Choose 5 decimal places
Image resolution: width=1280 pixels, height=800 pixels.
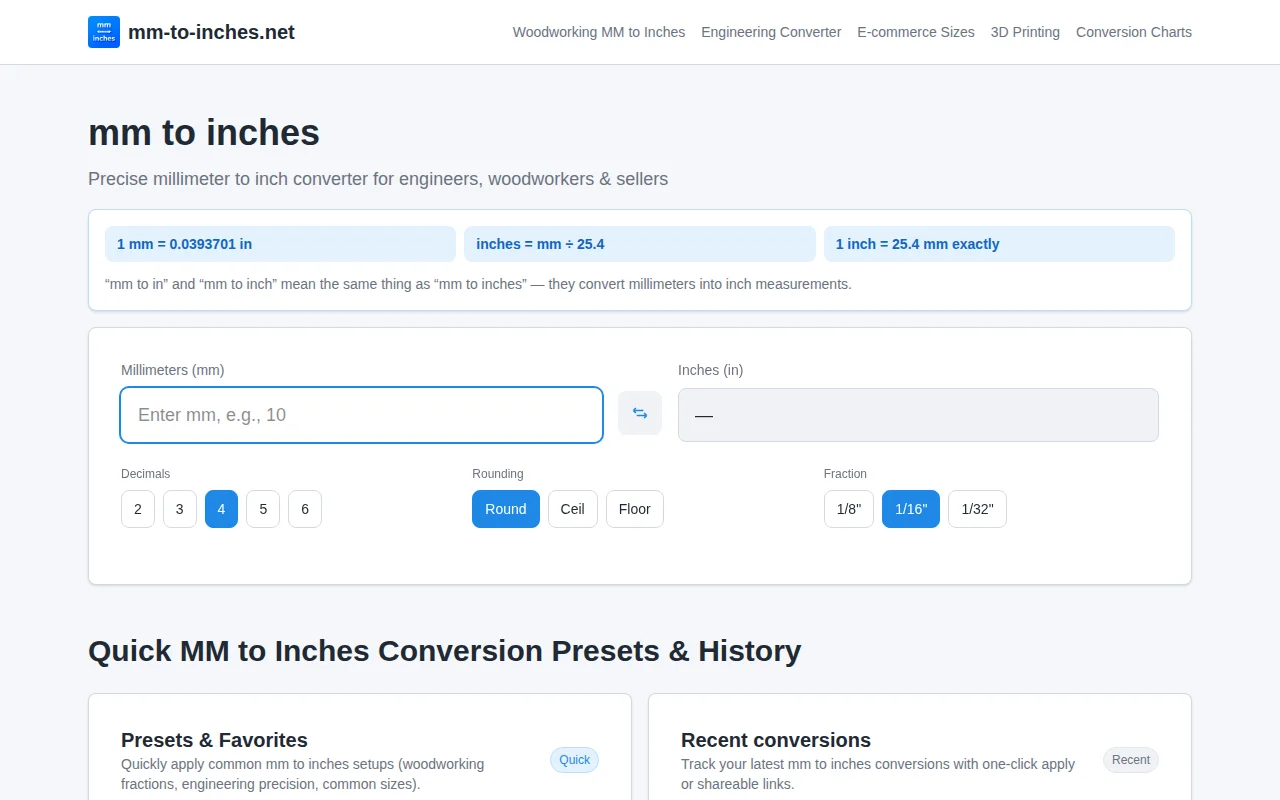(263, 509)
